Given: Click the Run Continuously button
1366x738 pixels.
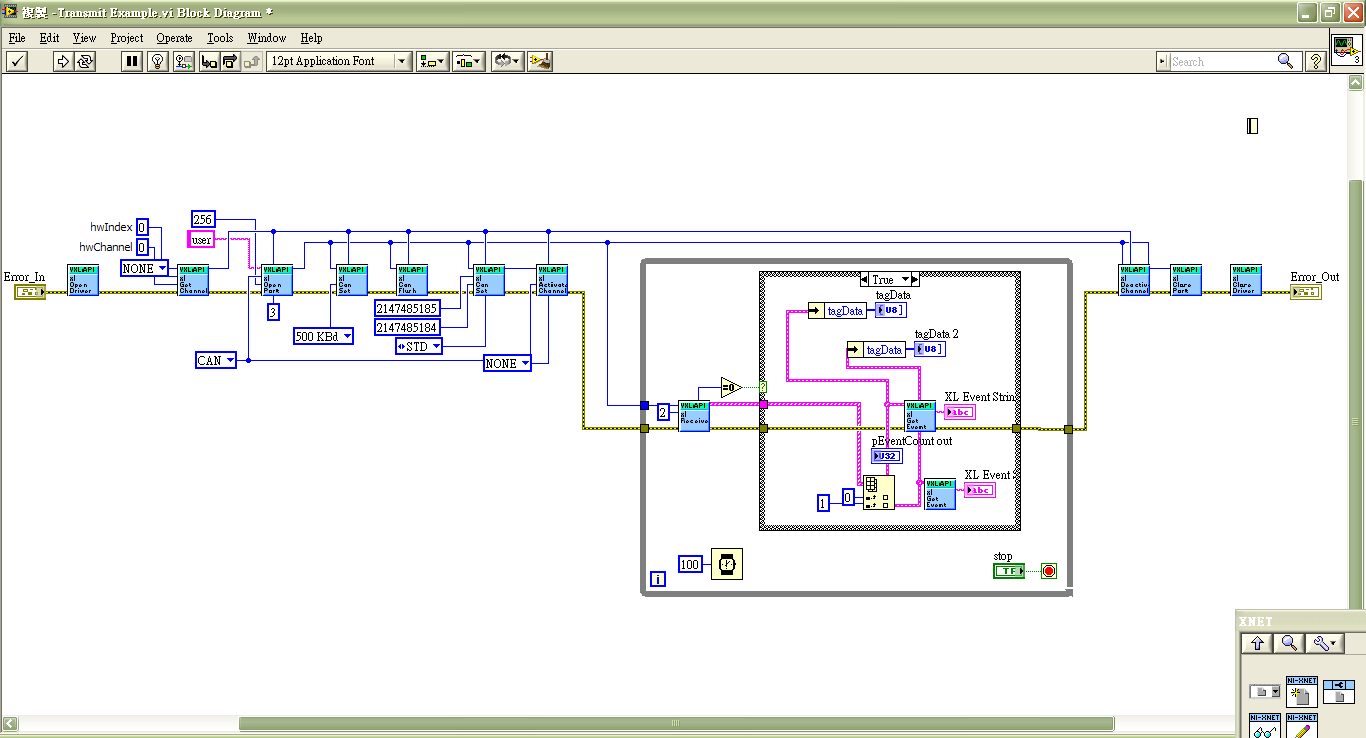Looking at the screenshot, I should point(85,61).
